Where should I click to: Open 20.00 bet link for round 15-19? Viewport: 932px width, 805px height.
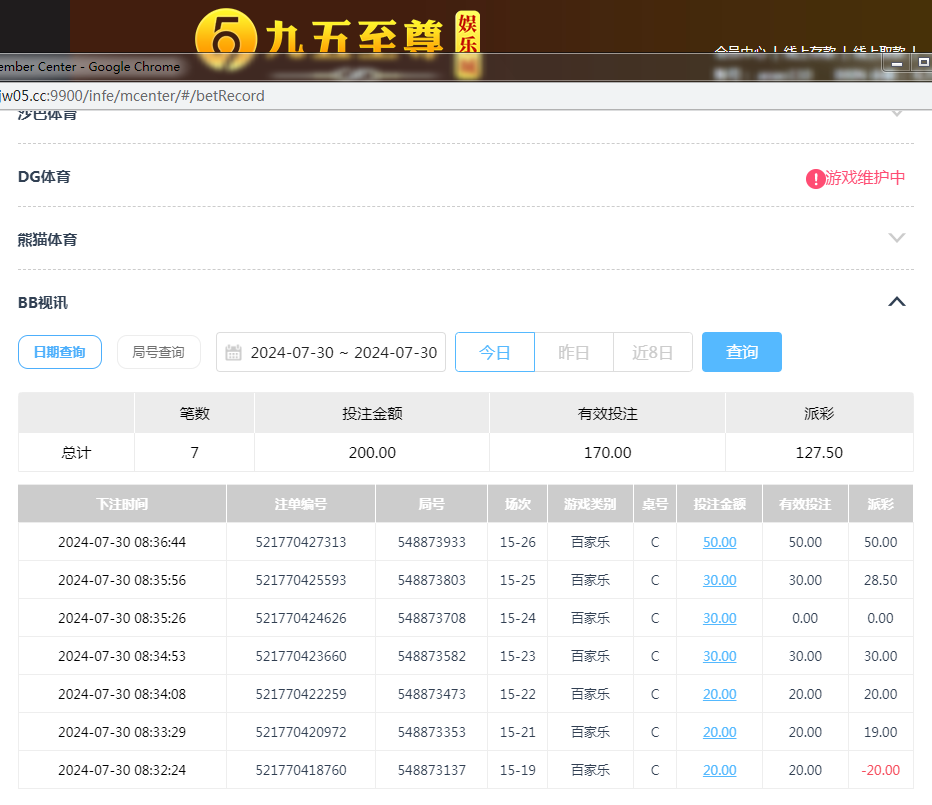pos(719,770)
